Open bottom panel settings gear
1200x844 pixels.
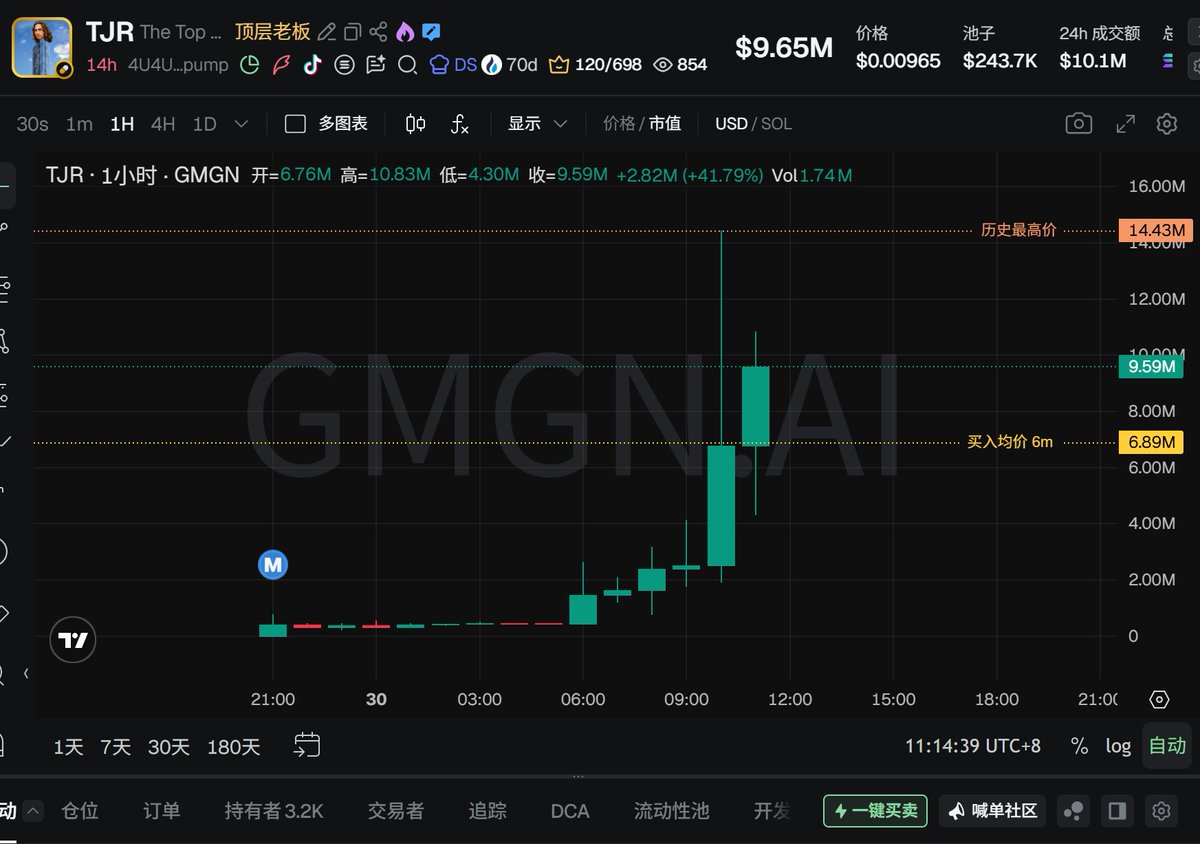1161,811
